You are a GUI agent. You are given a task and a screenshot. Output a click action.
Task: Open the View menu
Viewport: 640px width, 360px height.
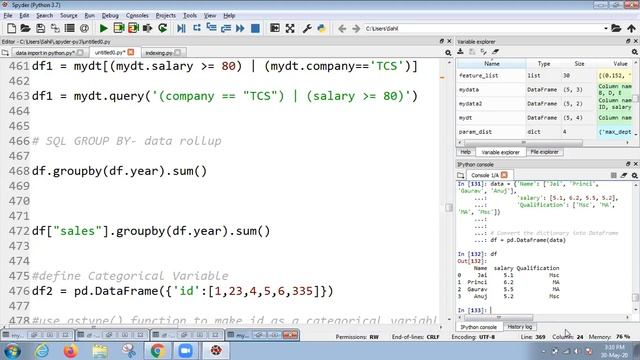(210, 16)
